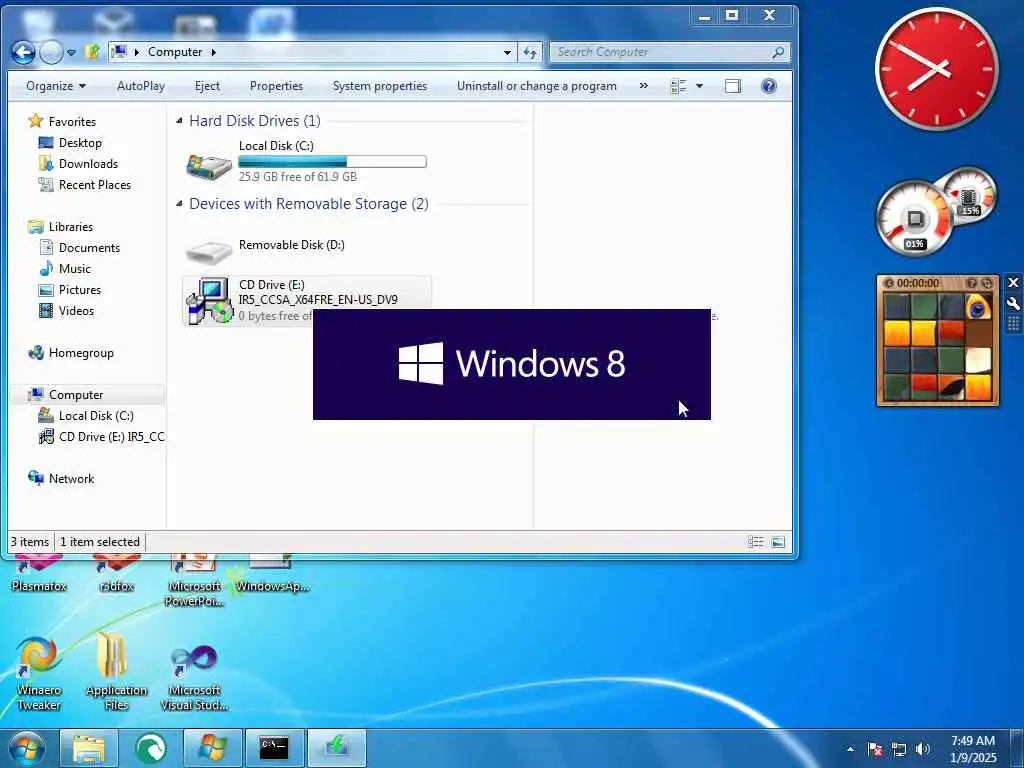Click the Windows flag taskbar button

tap(213, 748)
